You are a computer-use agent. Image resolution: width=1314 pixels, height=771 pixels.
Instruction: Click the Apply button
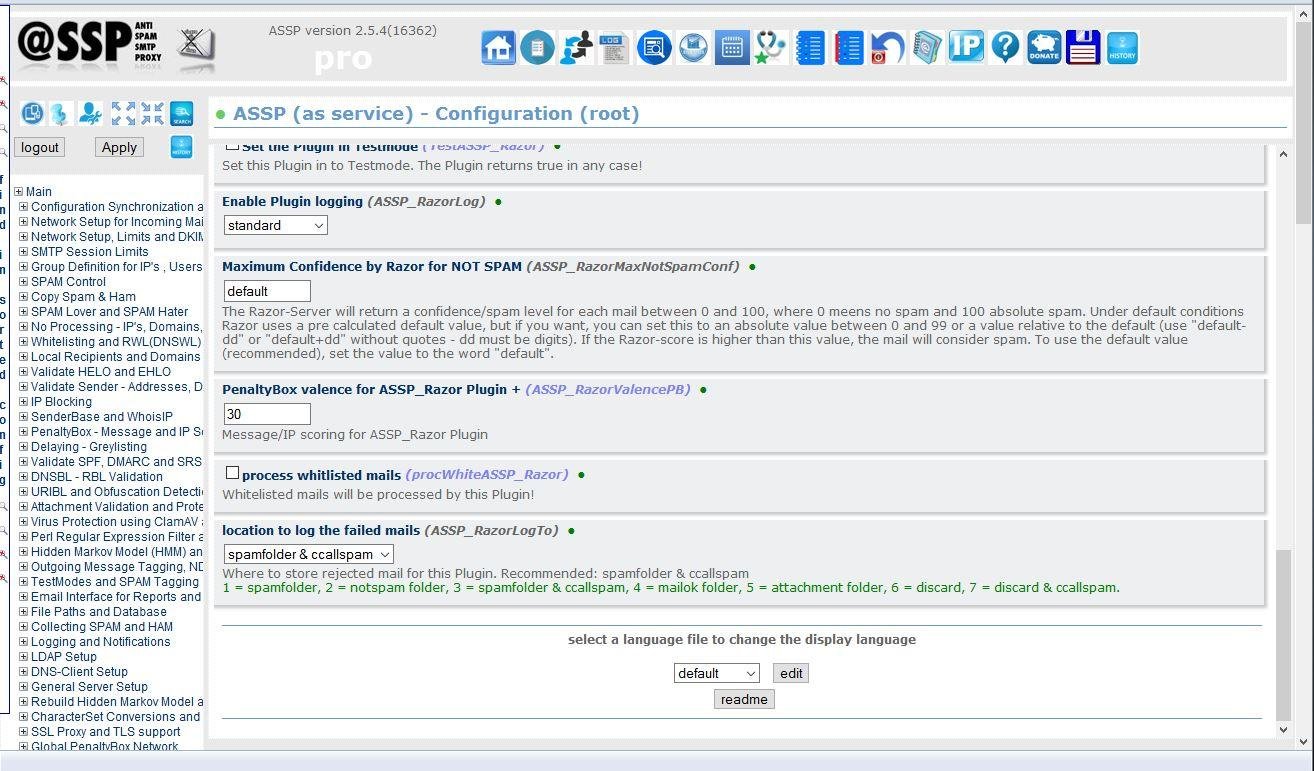pyautogui.click(x=118, y=147)
